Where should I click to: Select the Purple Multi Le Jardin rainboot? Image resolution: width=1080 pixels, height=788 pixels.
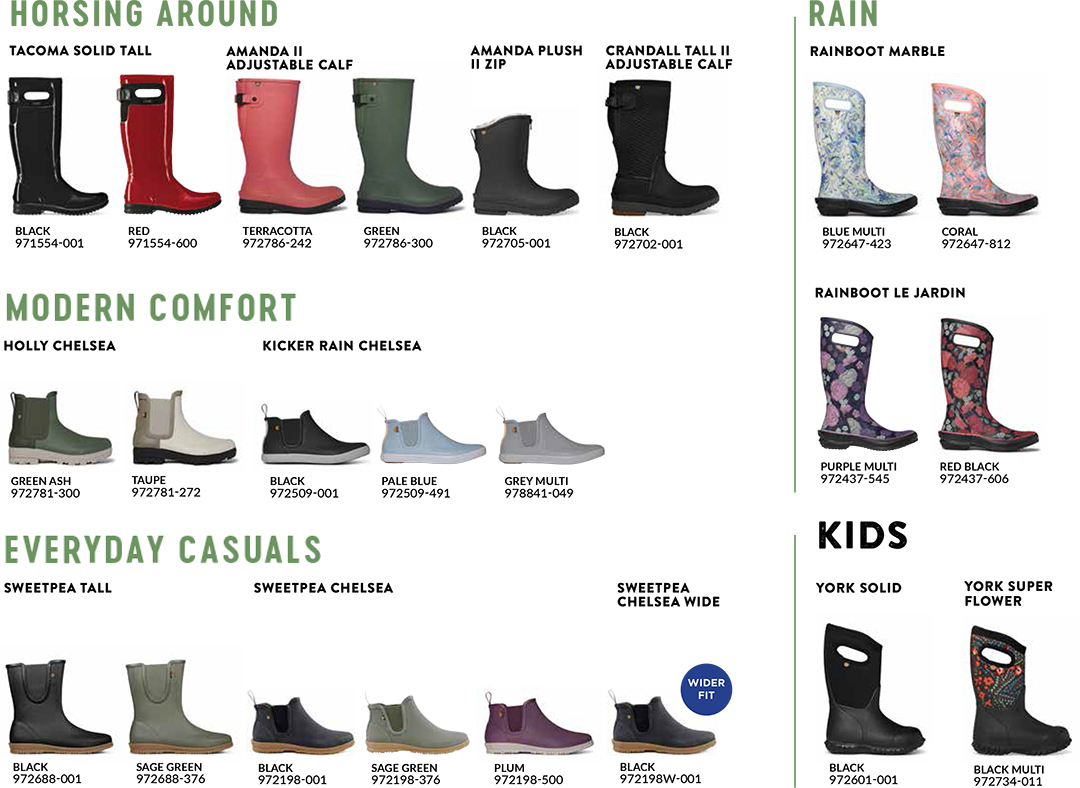point(866,384)
